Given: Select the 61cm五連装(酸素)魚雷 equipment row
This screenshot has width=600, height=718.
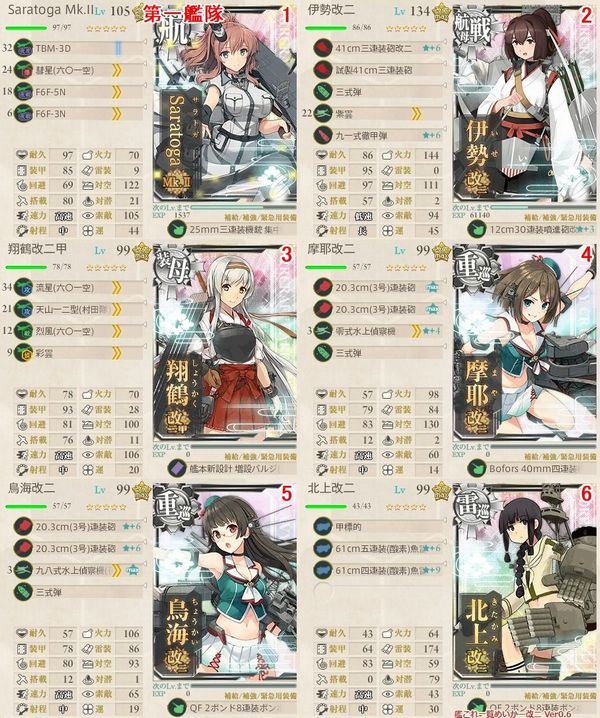Looking at the screenshot, I should (380, 548).
